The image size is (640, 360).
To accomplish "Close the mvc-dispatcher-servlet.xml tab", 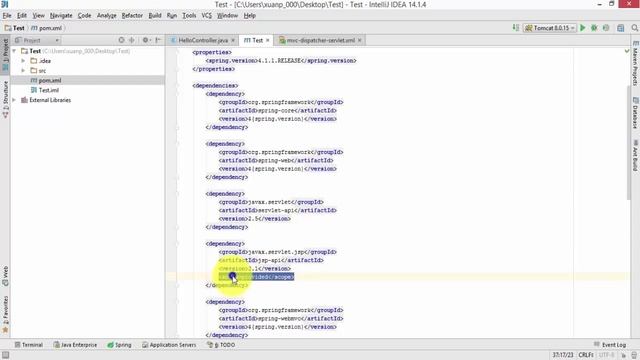I will click(x=360, y=40).
